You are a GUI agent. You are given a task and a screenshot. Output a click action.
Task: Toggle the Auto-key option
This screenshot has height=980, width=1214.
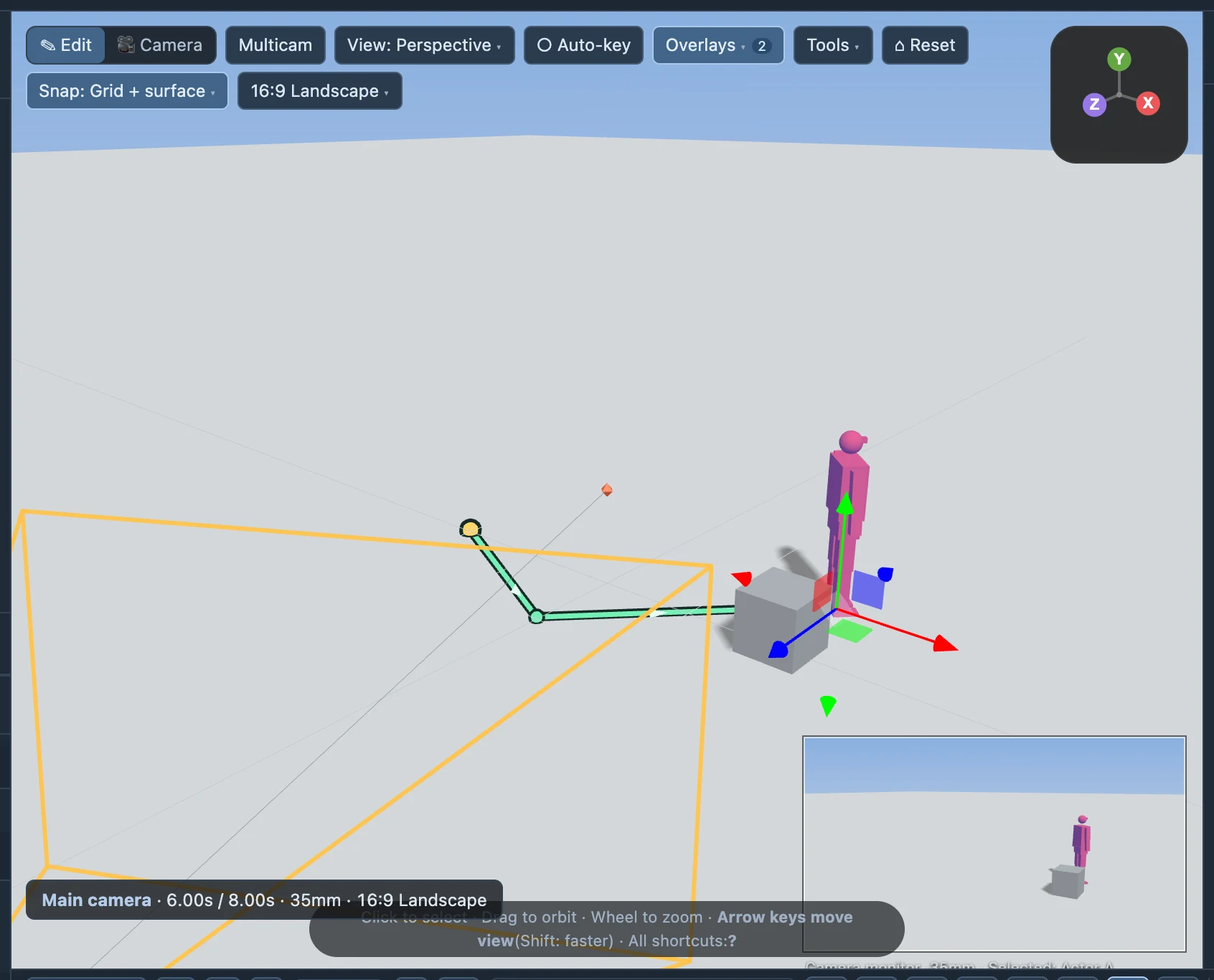click(583, 45)
